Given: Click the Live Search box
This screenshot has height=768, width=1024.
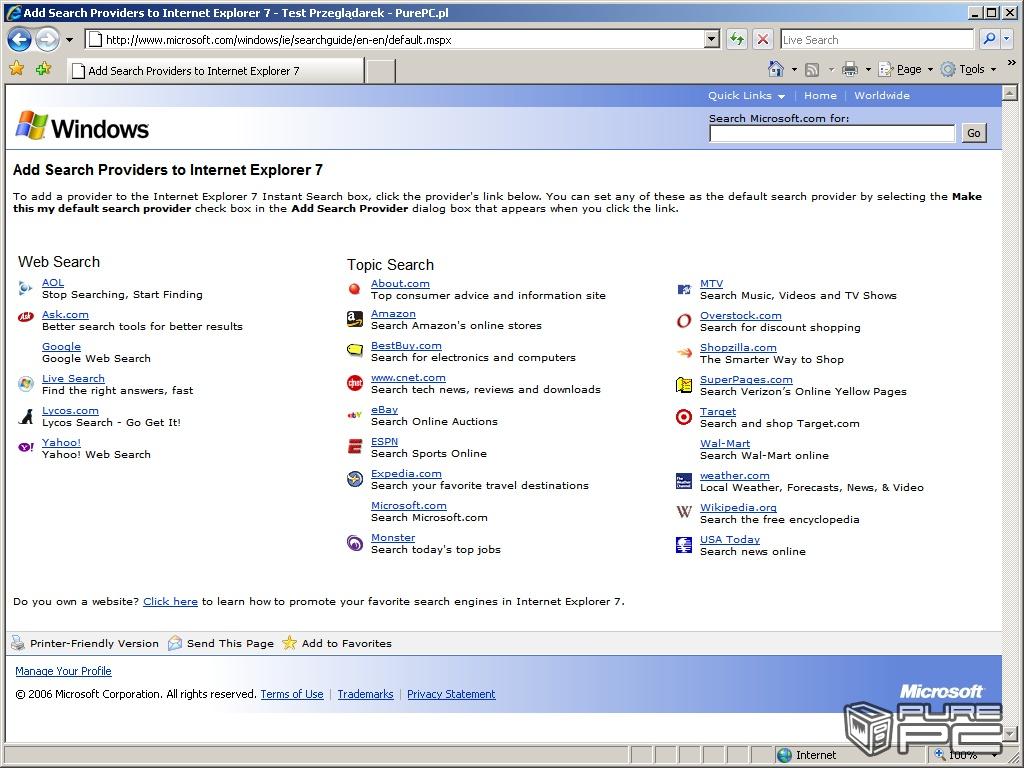Looking at the screenshot, I should click(877, 39).
